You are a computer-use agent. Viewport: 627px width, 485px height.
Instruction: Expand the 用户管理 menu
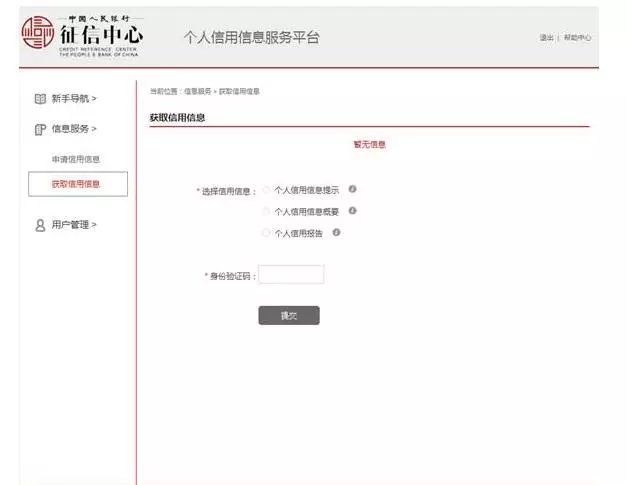point(74,225)
